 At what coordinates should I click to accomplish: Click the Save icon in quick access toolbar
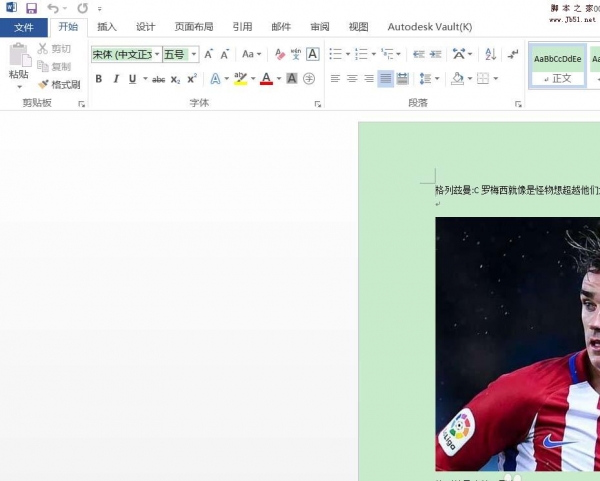[x=31, y=8]
